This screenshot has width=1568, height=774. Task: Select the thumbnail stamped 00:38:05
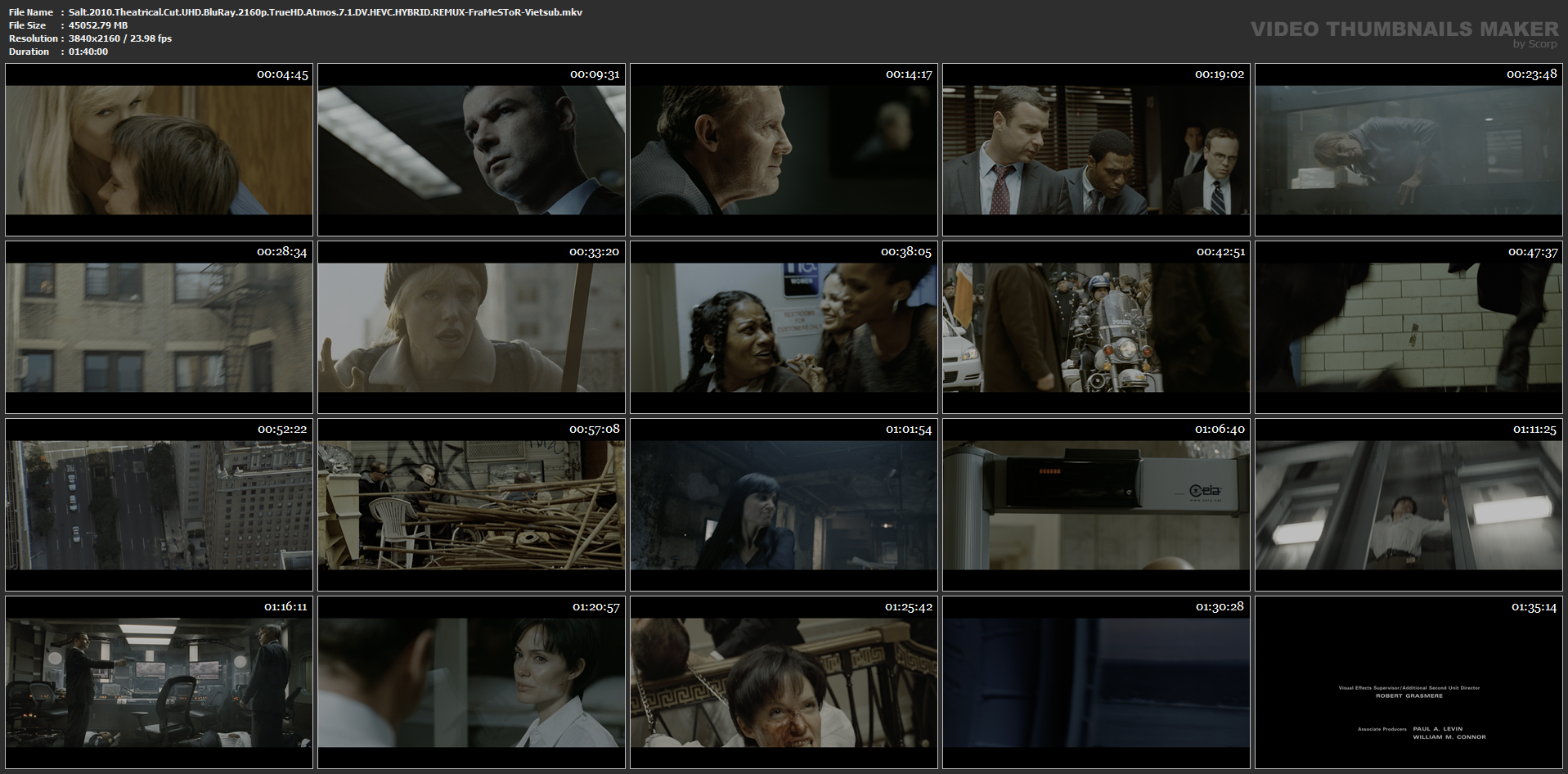pos(784,327)
